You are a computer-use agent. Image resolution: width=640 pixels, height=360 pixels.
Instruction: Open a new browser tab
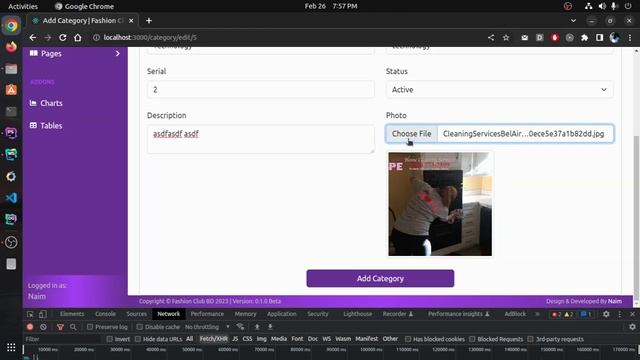click(149, 20)
